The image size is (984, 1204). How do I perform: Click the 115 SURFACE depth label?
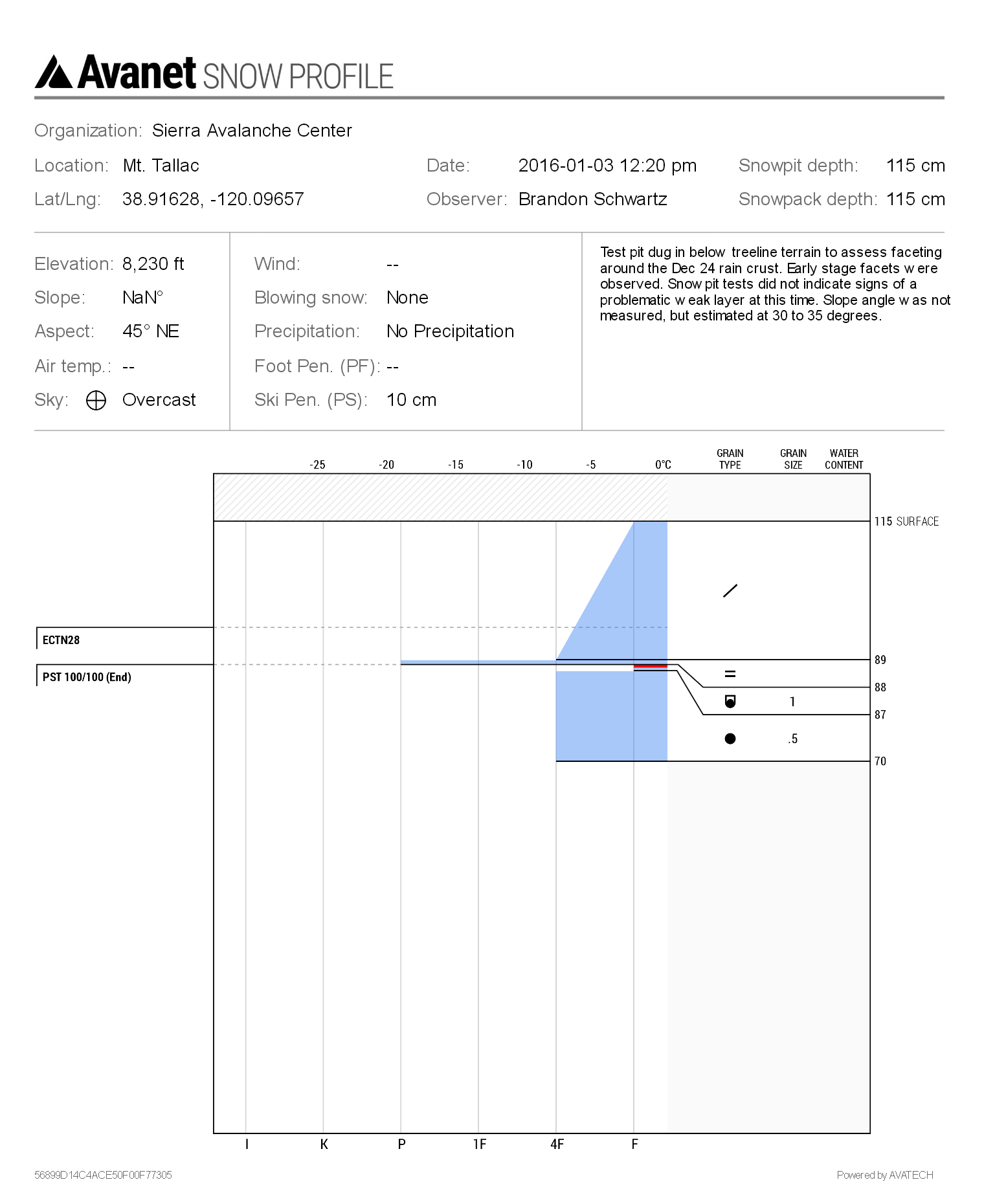click(x=906, y=522)
